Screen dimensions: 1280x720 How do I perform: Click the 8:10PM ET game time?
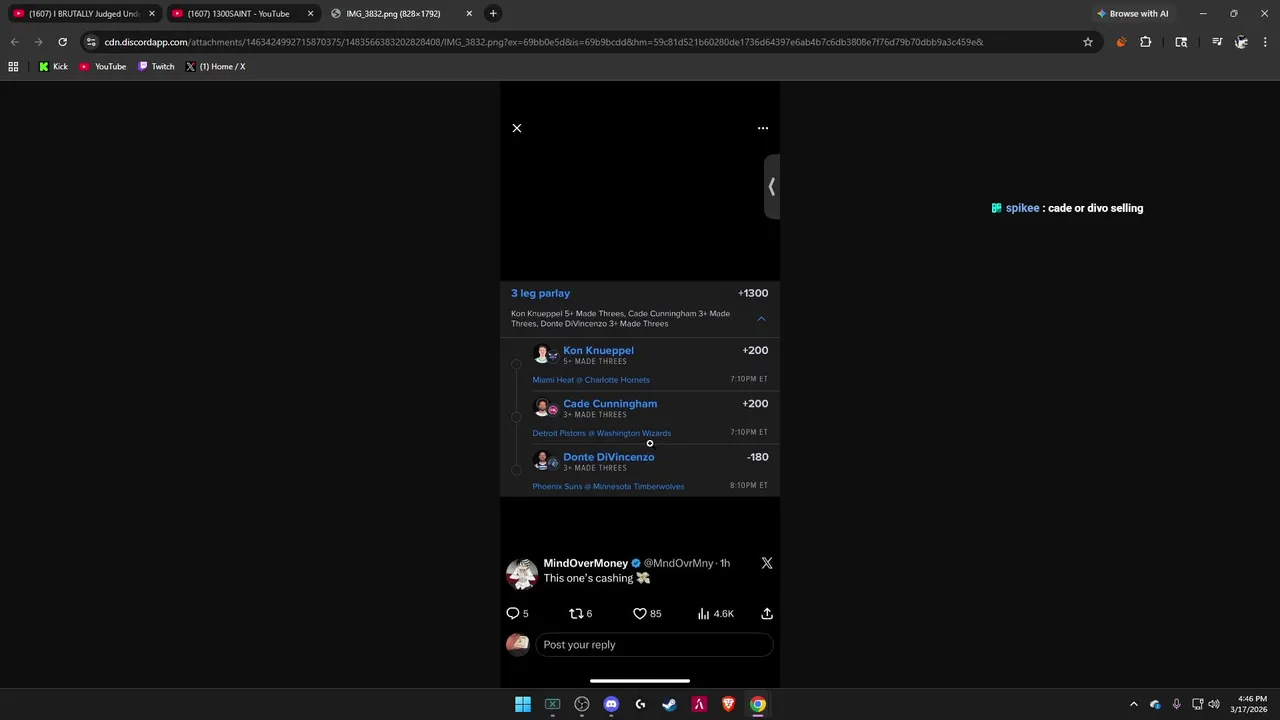(749, 485)
